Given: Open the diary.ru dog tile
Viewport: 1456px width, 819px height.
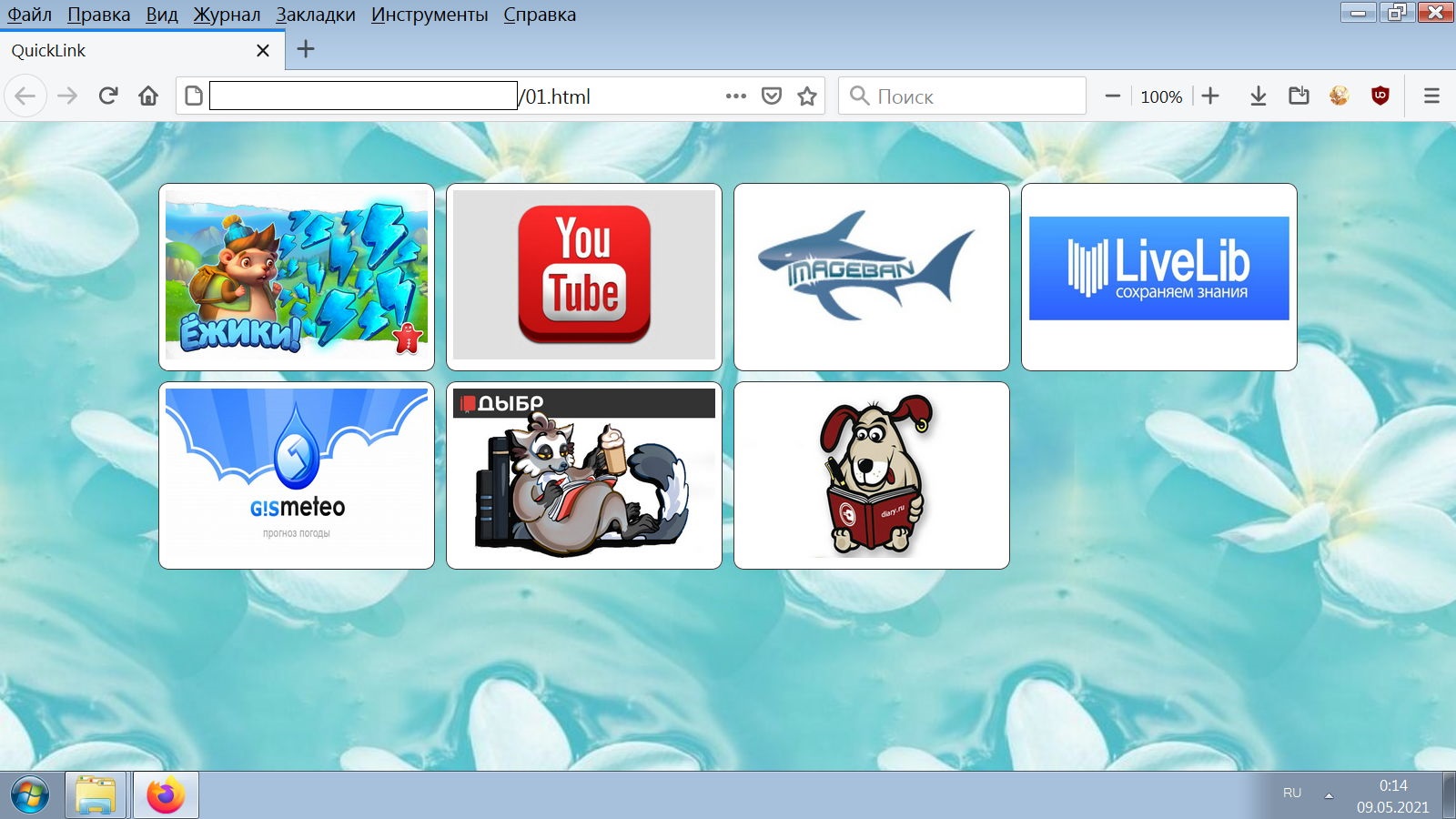Looking at the screenshot, I should [x=872, y=475].
